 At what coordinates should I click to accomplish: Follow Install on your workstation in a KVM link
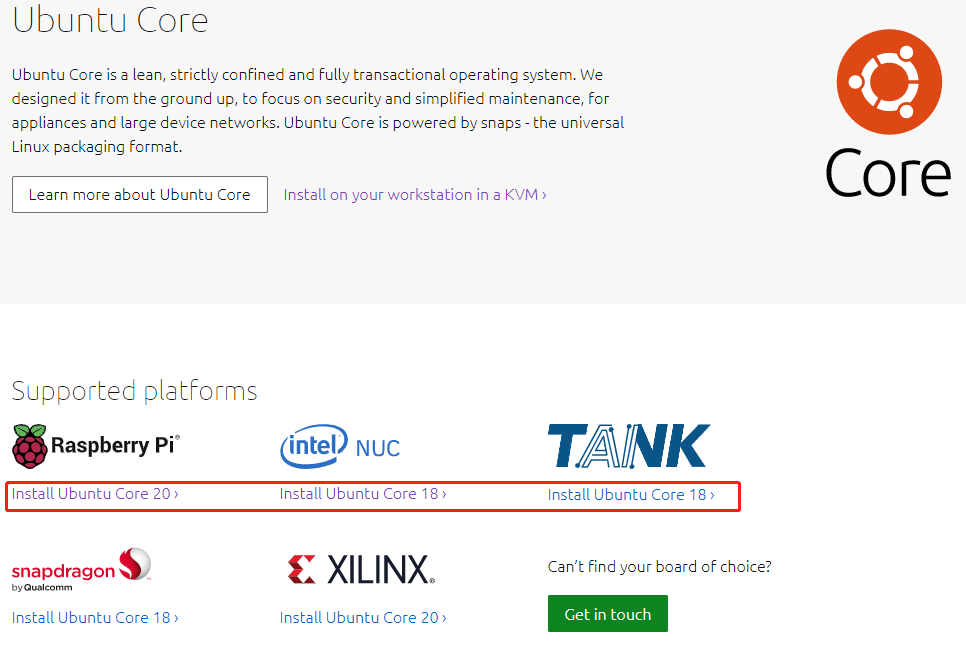(x=415, y=195)
